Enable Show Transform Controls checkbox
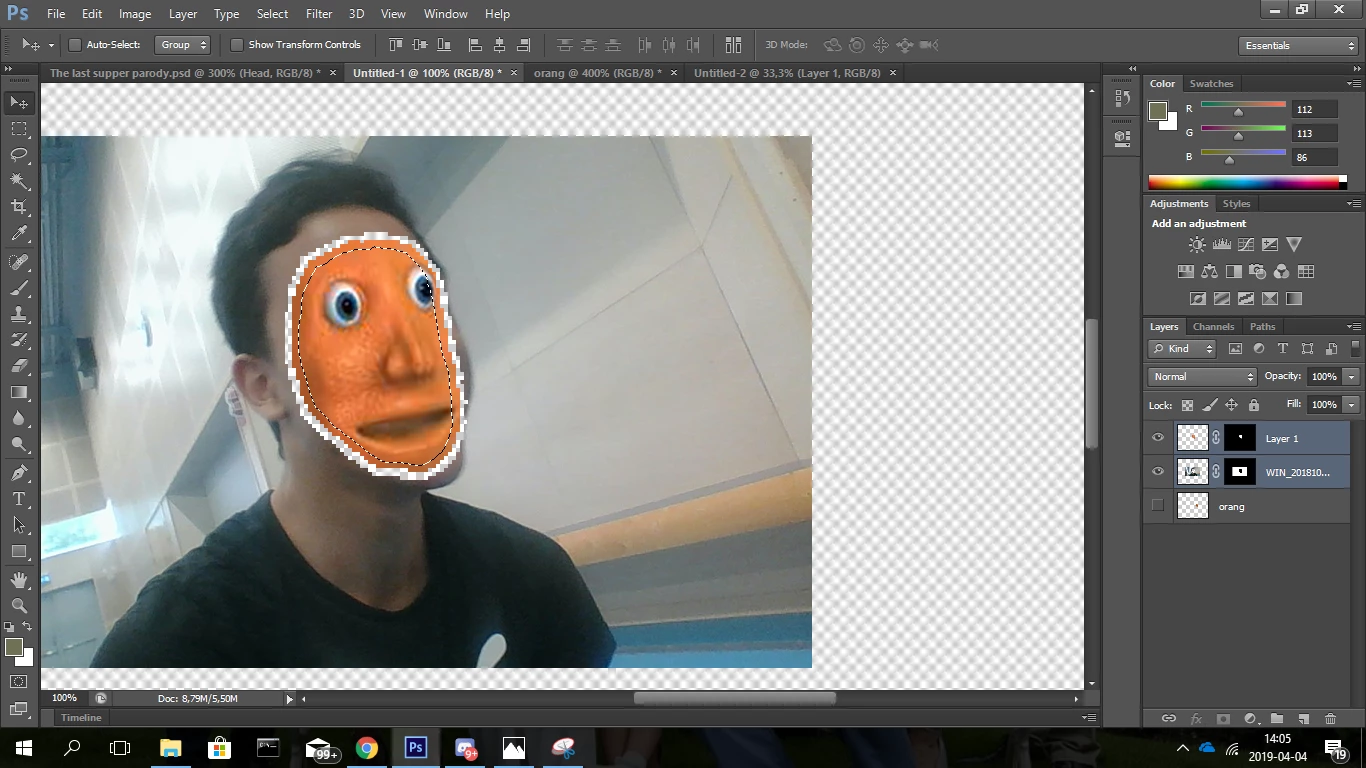 237,45
